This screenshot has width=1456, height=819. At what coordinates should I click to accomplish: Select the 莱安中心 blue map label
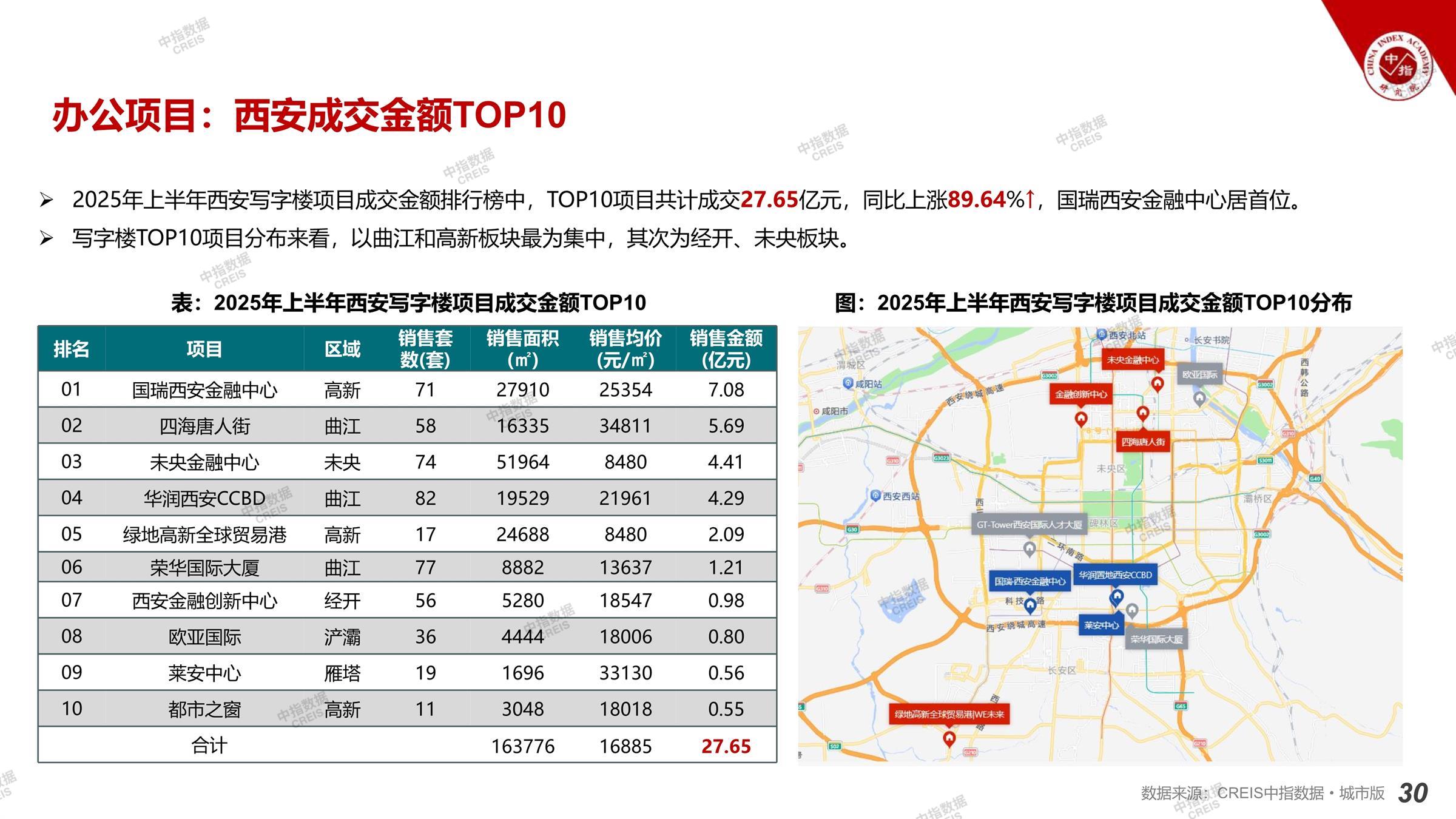(1101, 625)
